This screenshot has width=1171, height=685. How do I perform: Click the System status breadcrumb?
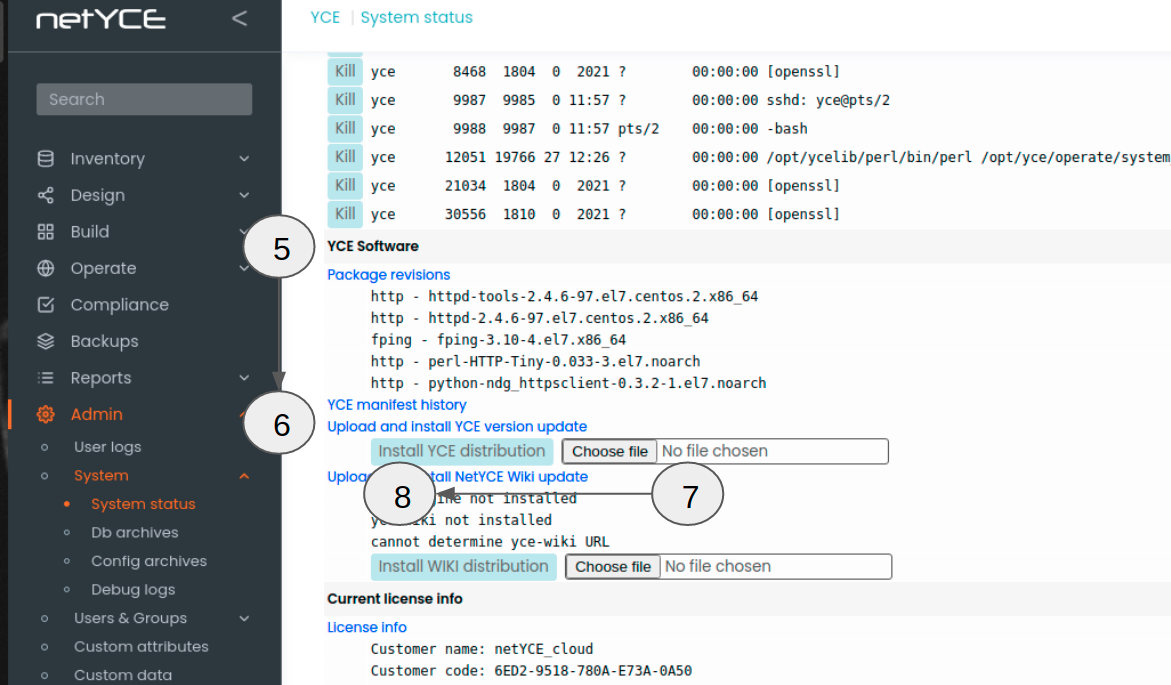[x=416, y=17]
